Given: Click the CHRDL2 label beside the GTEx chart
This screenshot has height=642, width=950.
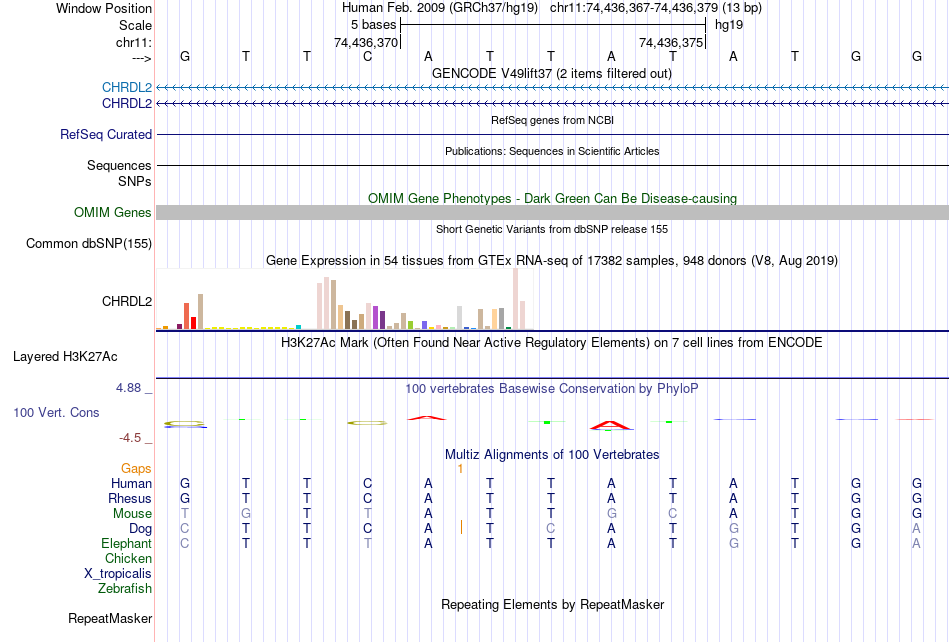Looking at the screenshot, I should point(127,302).
